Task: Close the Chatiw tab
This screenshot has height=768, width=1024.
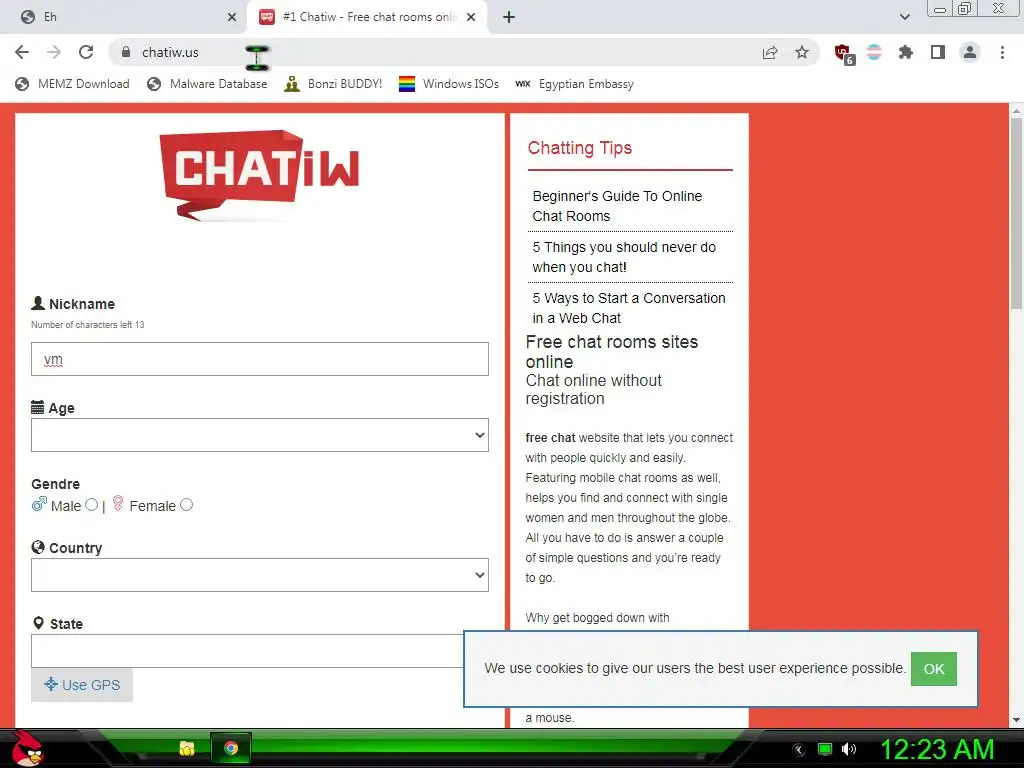Action: click(471, 17)
